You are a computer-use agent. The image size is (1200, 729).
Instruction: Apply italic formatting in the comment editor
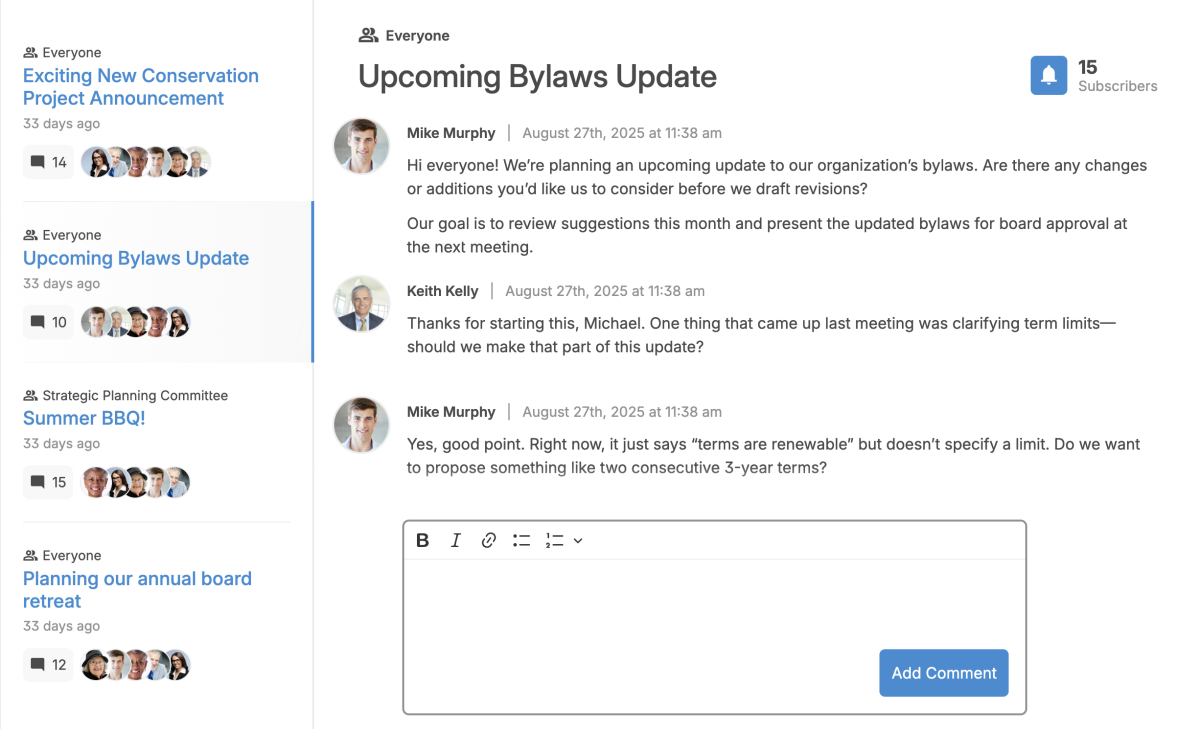(455, 540)
